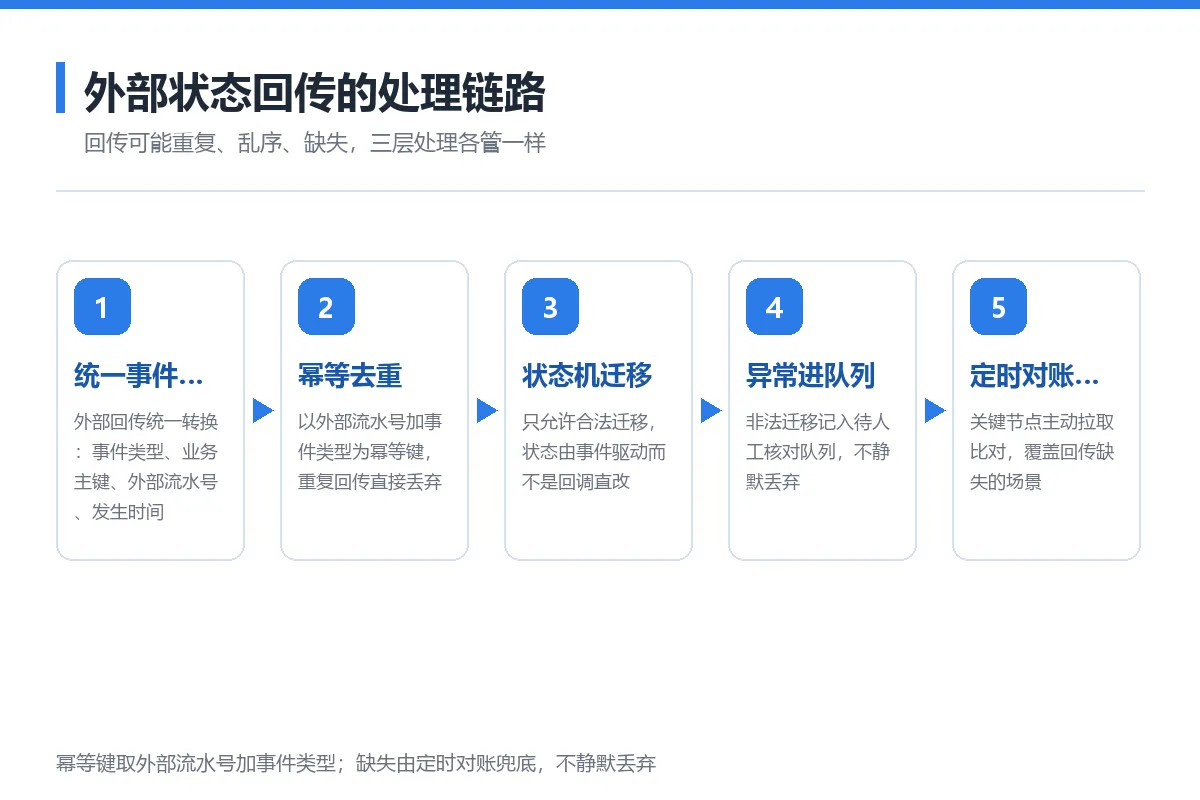Select the description starting 只允许合法迁移
Screen dimensions: 1200x800
[594, 452]
